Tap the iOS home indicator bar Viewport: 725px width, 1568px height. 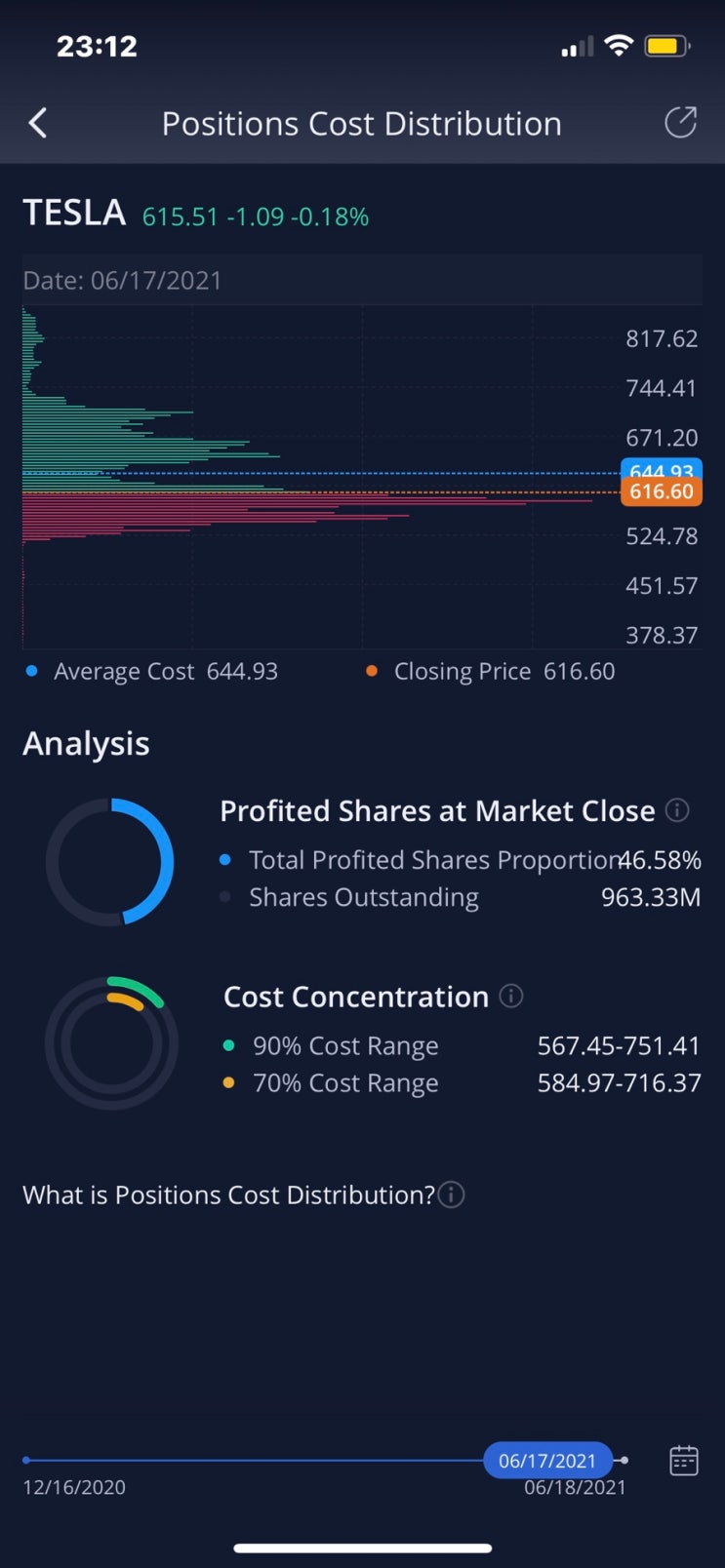[362, 1548]
